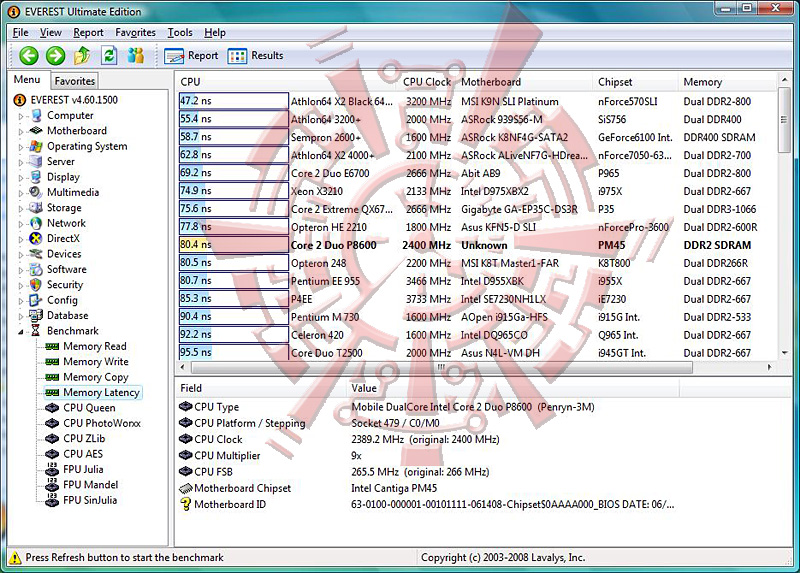
Task: Select the Core 2 Duo P8600 result row
Action: click(x=477, y=245)
